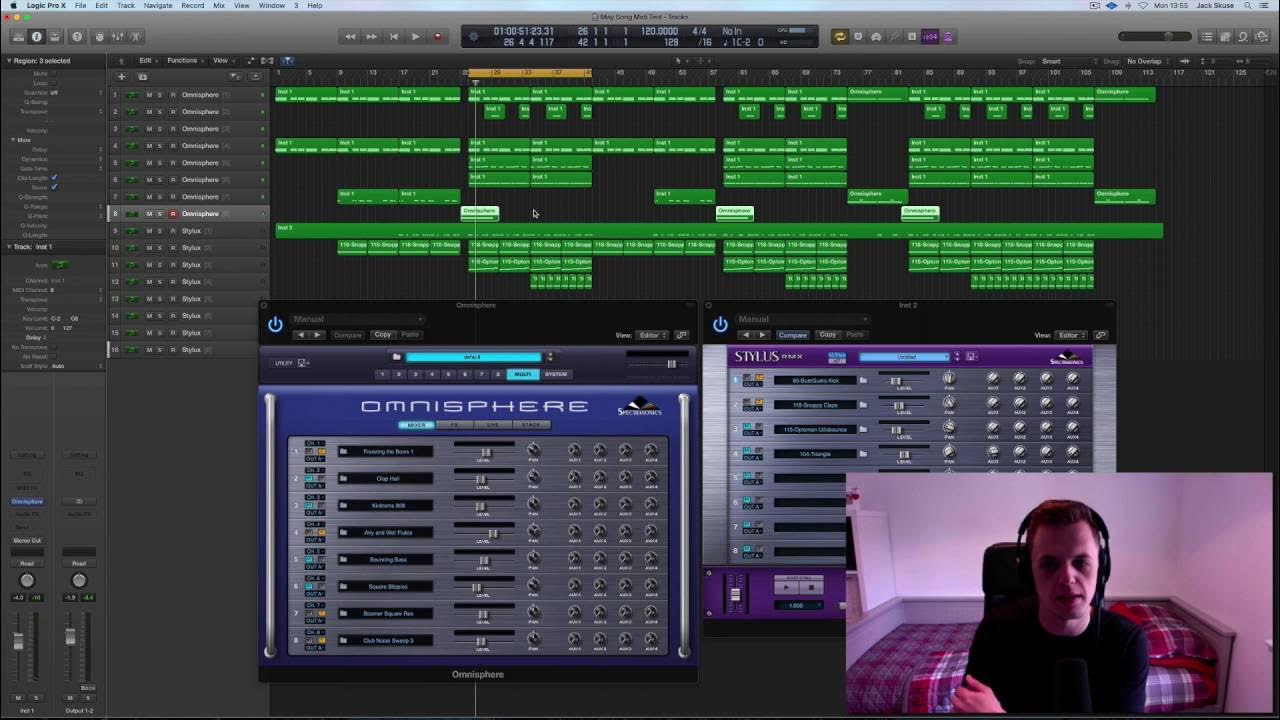Click Copy in Stylus RMX plugin header
The image size is (1280, 720).
tap(828, 335)
